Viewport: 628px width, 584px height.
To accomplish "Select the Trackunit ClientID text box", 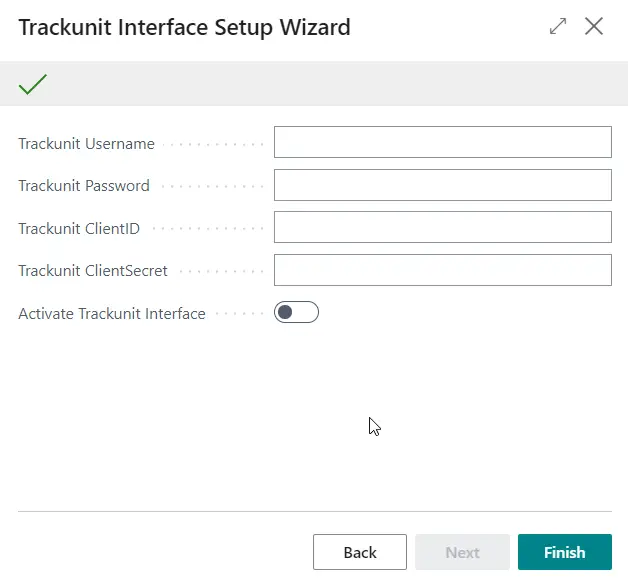I will (x=442, y=227).
